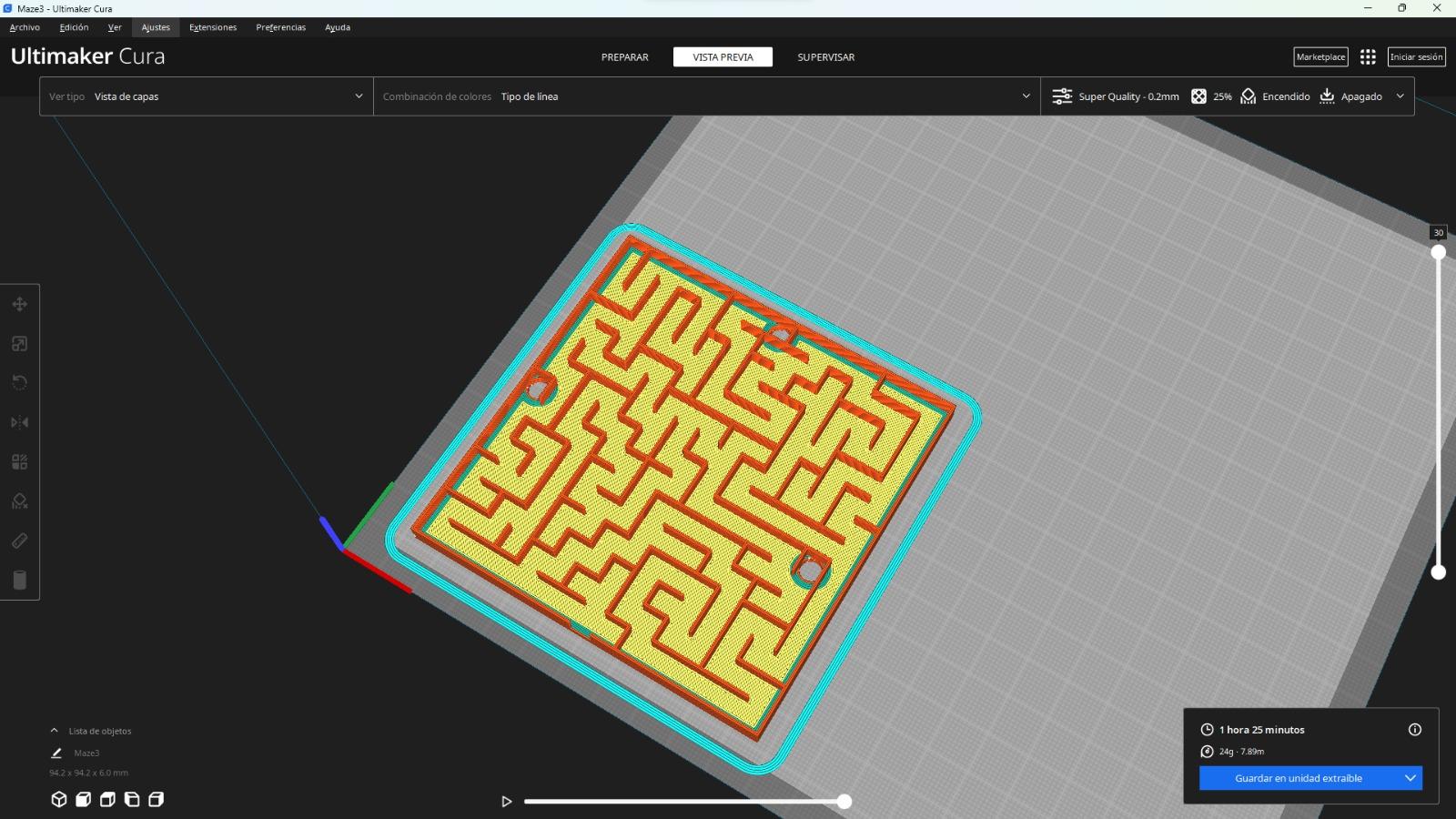Click the infill 25% icon
The image size is (1456, 819).
pyautogui.click(x=1198, y=96)
